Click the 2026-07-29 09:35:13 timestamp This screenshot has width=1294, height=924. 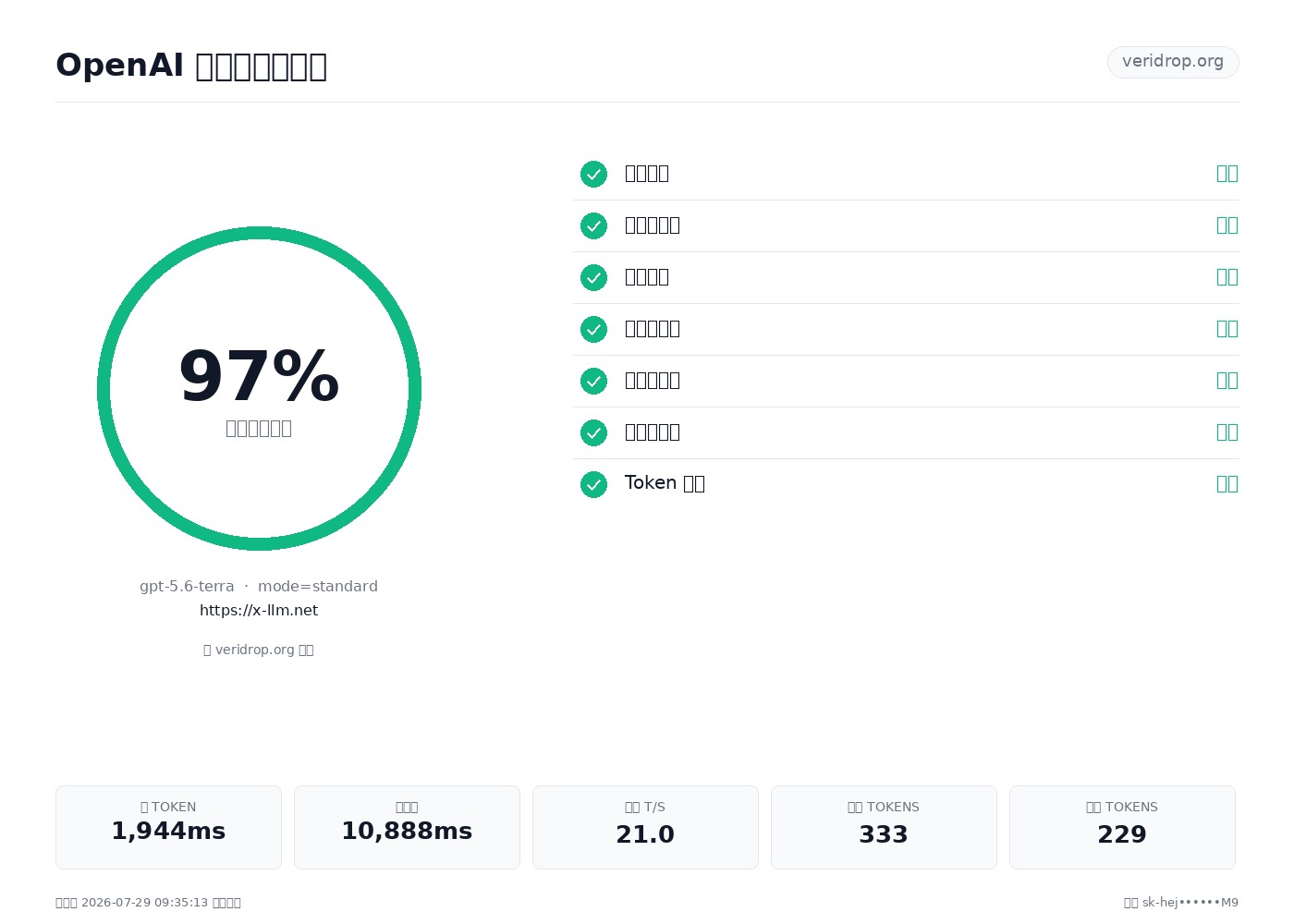click(x=144, y=903)
